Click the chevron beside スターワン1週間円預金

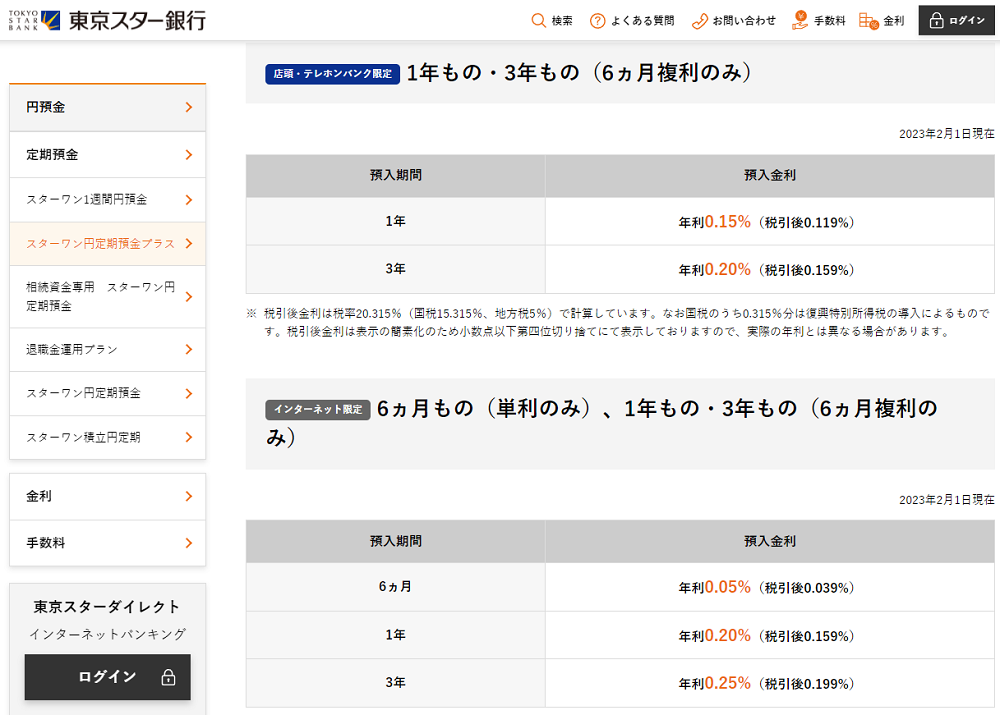pos(189,200)
